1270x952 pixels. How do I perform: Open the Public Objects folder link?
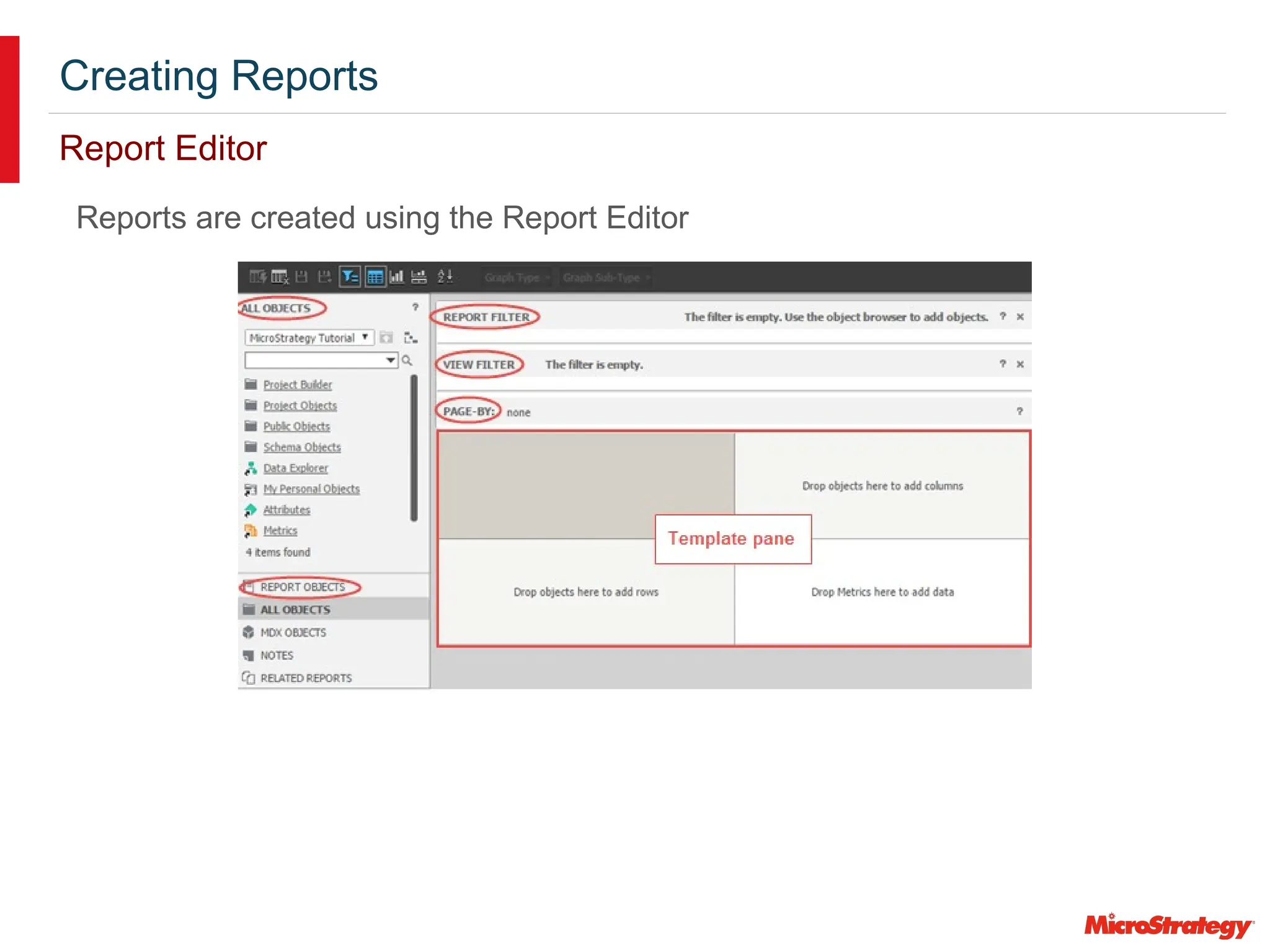pyautogui.click(x=296, y=426)
